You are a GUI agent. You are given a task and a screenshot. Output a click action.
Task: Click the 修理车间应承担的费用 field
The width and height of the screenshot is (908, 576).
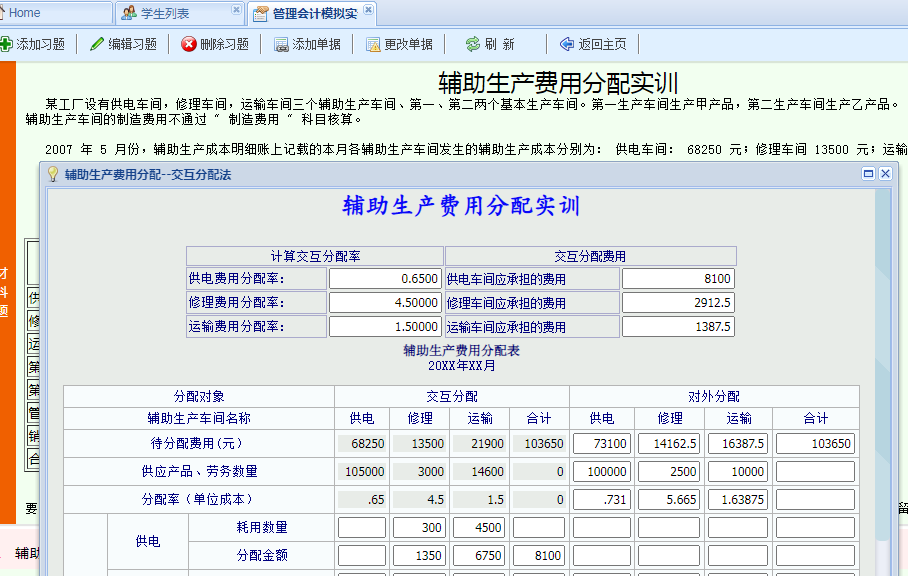[x=678, y=302]
